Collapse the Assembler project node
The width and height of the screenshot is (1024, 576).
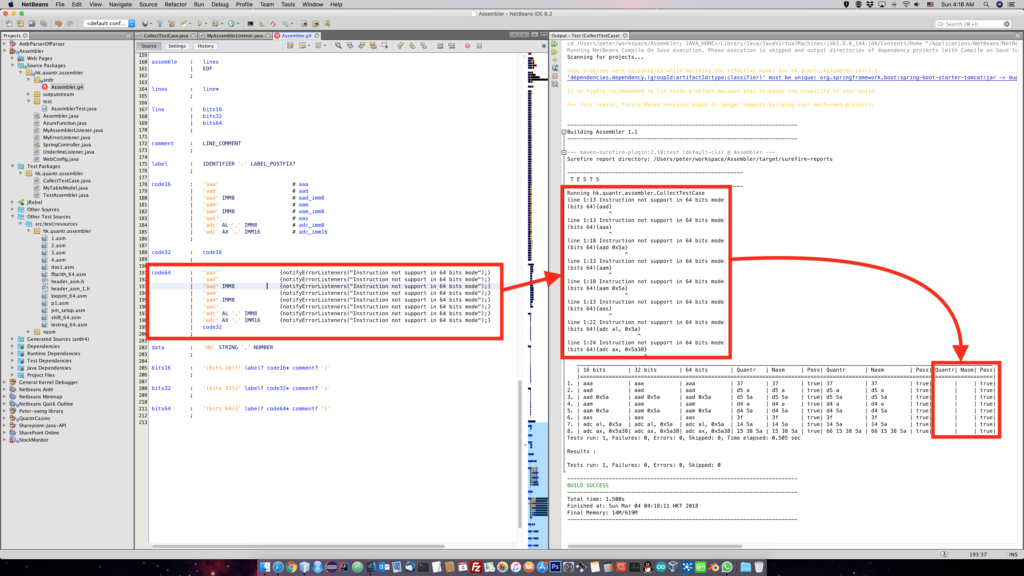tap(5, 51)
